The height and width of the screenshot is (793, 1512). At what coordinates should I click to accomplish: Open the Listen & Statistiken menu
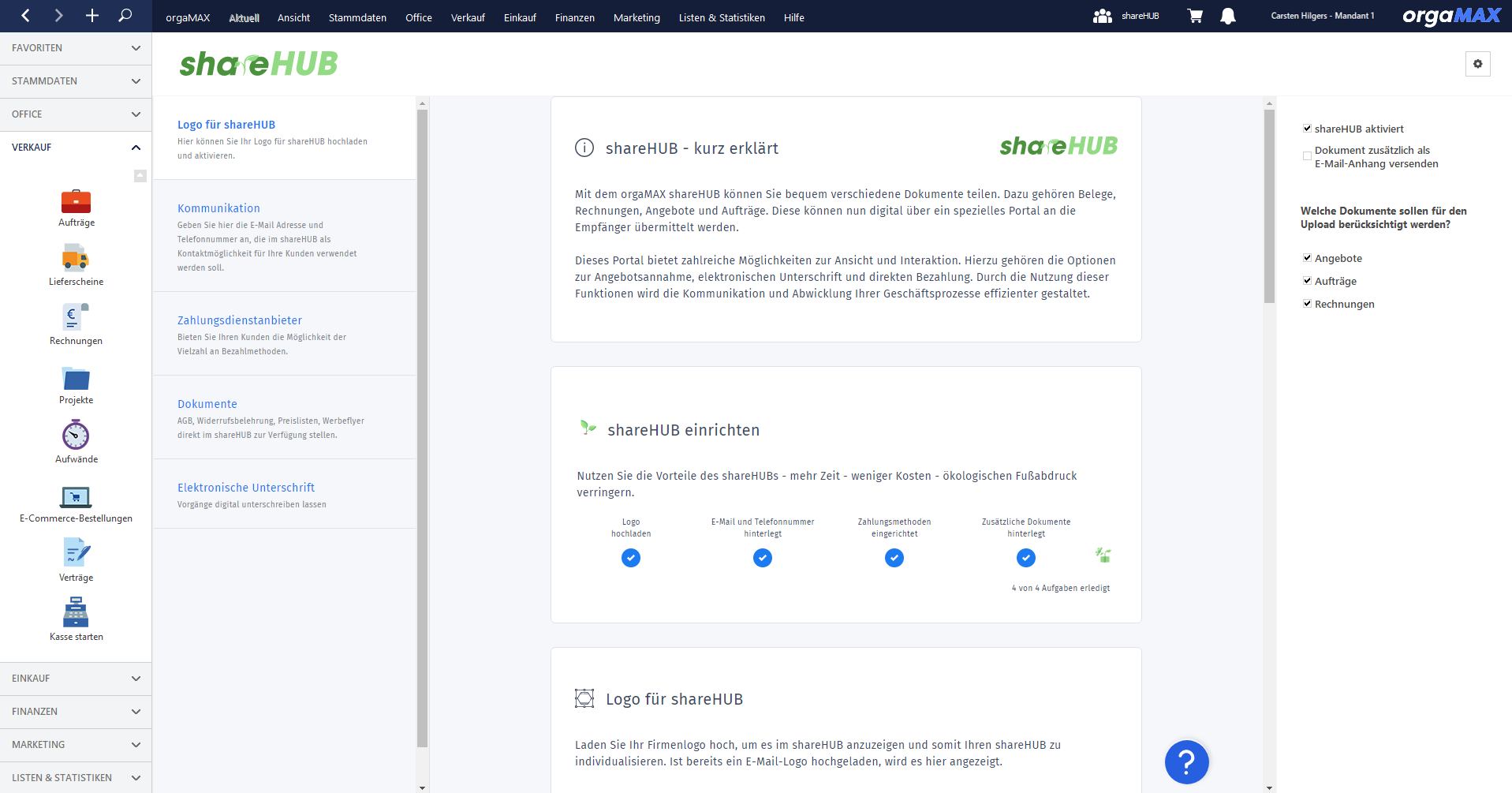pyautogui.click(x=722, y=17)
